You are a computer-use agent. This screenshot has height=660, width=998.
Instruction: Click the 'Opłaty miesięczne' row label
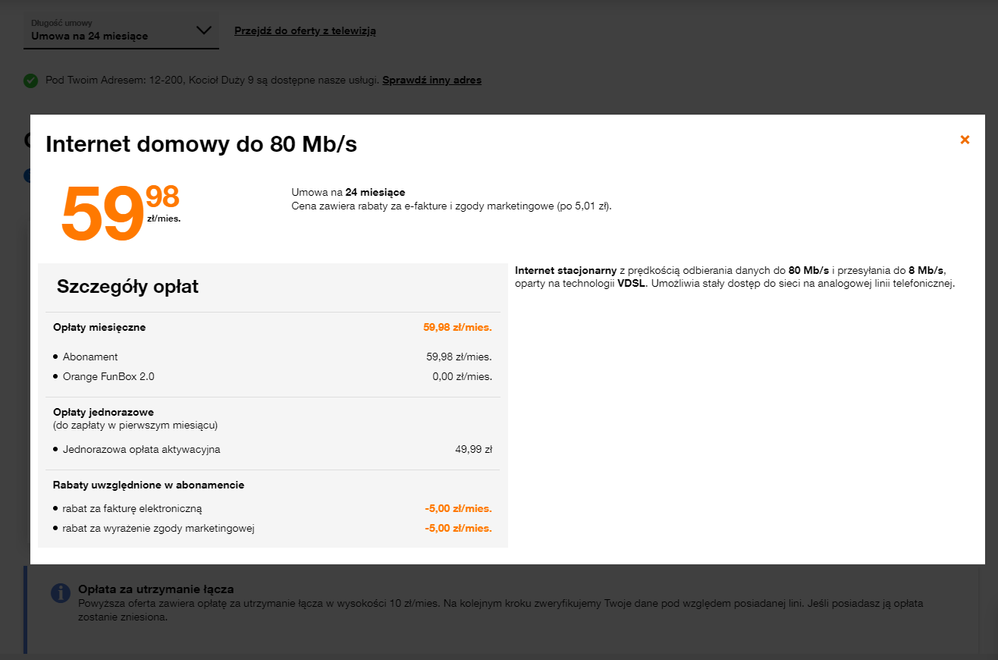[99, 327]
